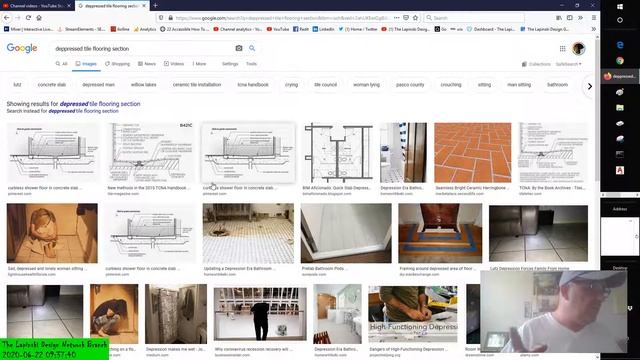Open the Google account profile picture

click(x=578, y=49)
